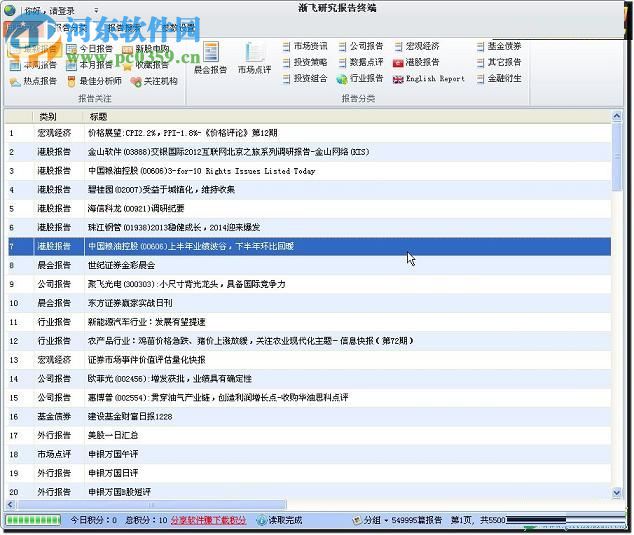Viewport: 634px width, 535px height.
Task: Select 新能源汽车行业 report row
Action: point(309,322)
